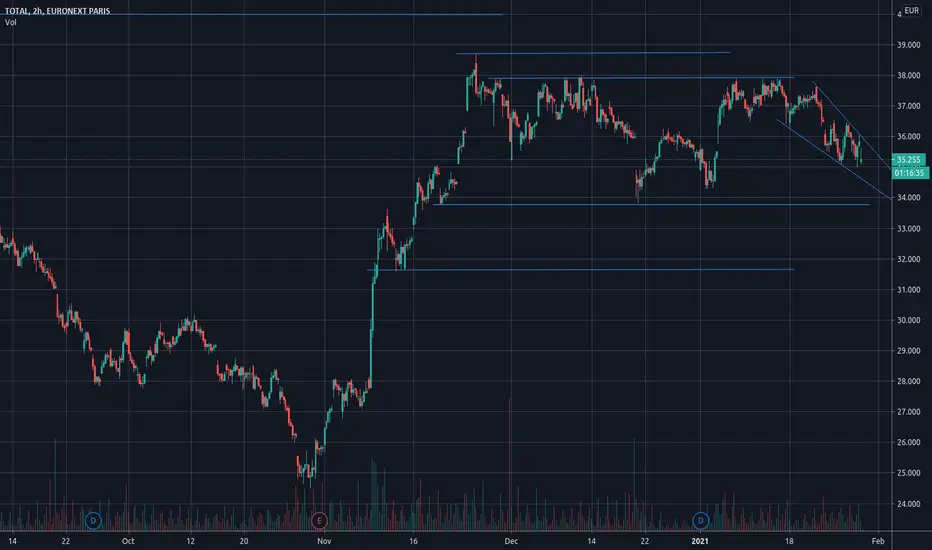Image resolution: width=932 pixels, height=550 pixels.
Task: Click the Nov label on time axis
Action: pos(324,541)
